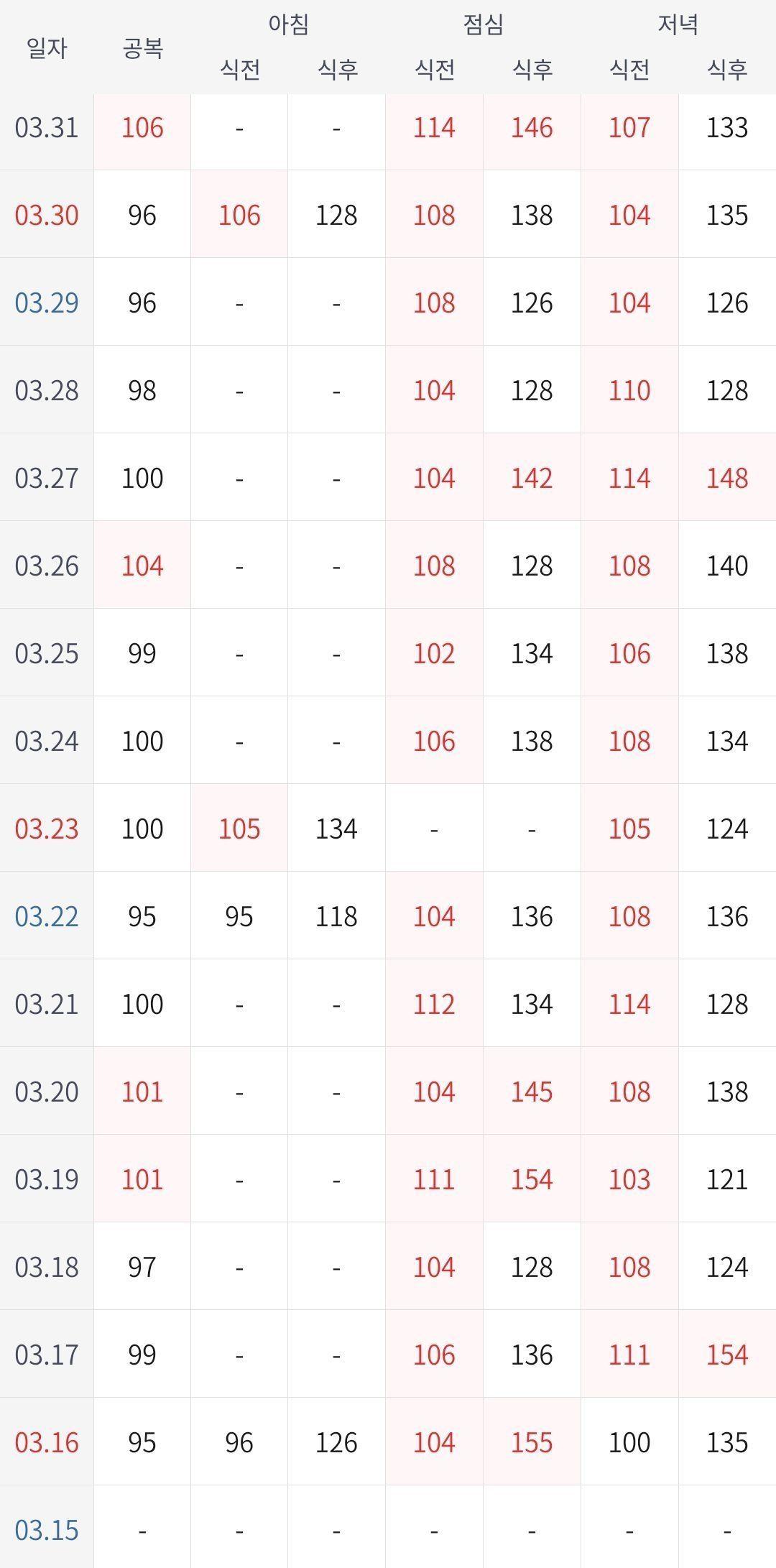Open the 03.23 date entry
776x1568 pixels.
click(x=47, y=829)
